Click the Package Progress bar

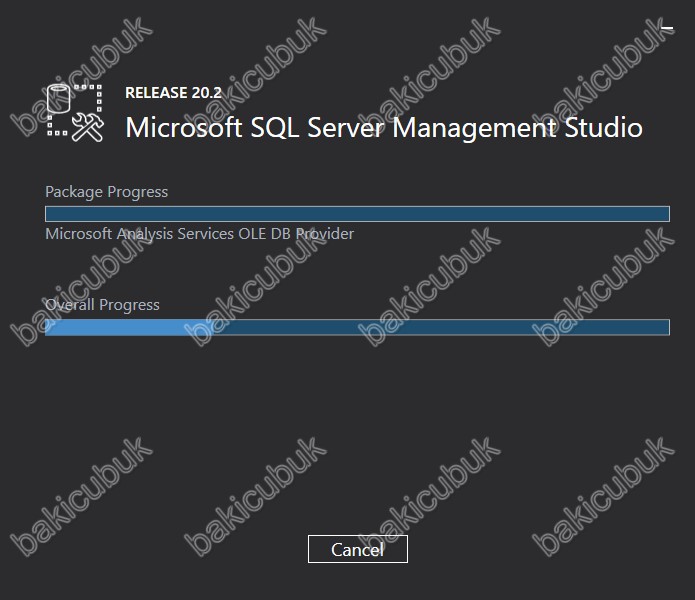pyautogui.click(x=357, y=214)
